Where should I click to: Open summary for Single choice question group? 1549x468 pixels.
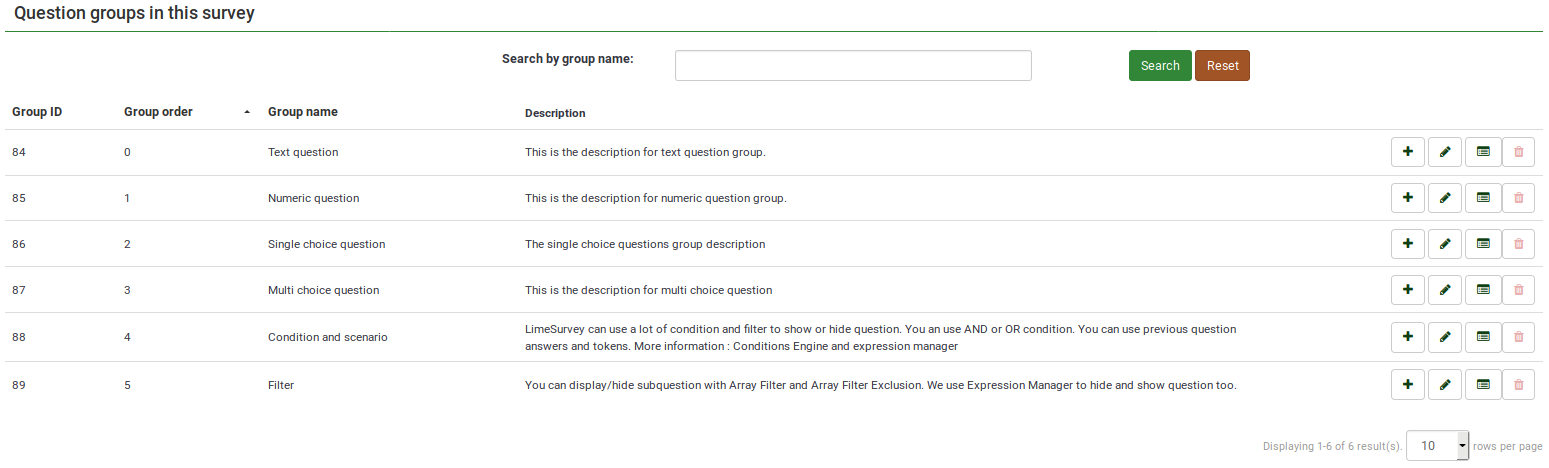[x=1482, y=243]
